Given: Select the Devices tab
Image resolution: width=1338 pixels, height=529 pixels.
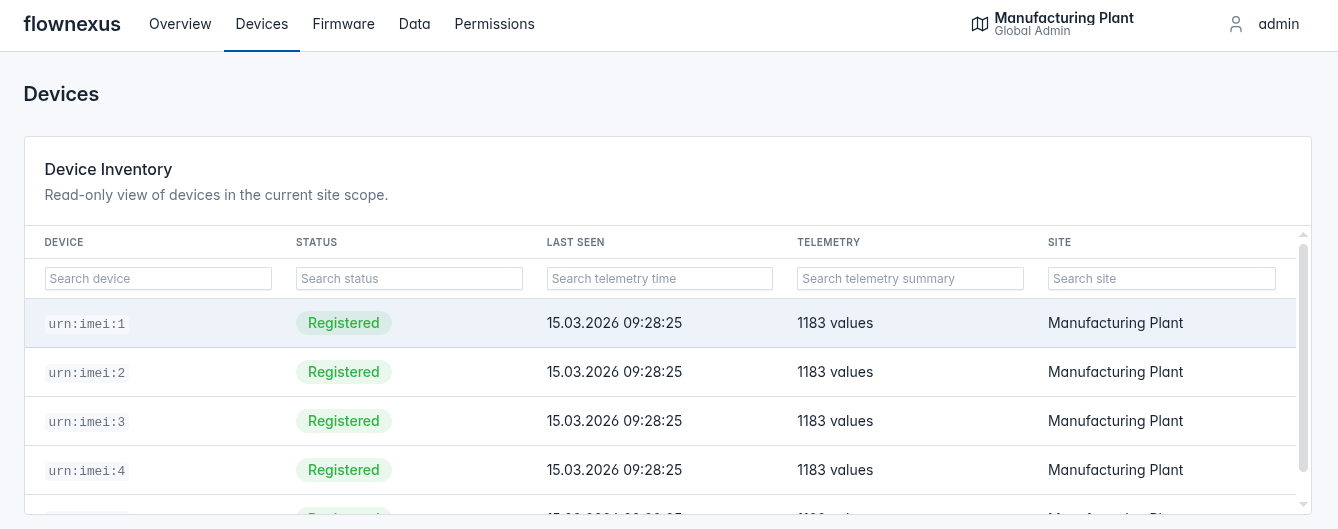Looking at the screenshot, I should [x=262, y=24].
